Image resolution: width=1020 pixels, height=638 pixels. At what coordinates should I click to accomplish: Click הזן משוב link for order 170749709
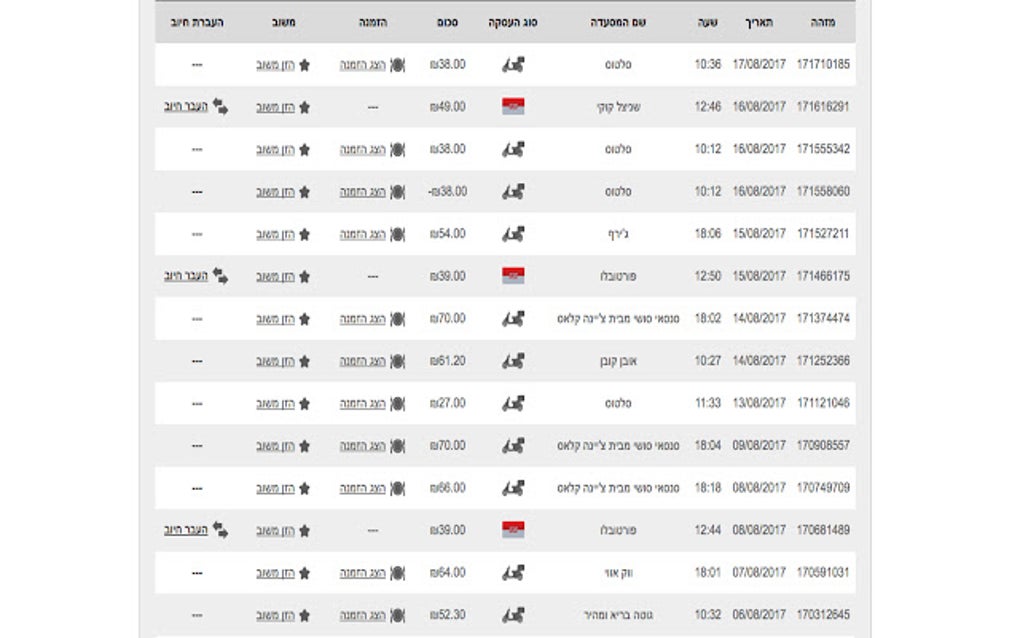[275, 488]
